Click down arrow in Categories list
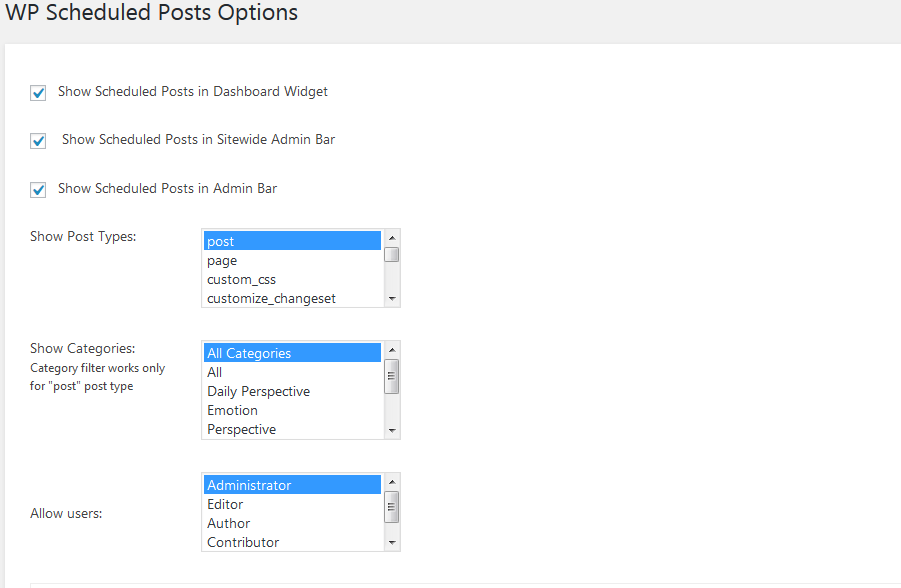901x588 pixels. coord(392,431)
